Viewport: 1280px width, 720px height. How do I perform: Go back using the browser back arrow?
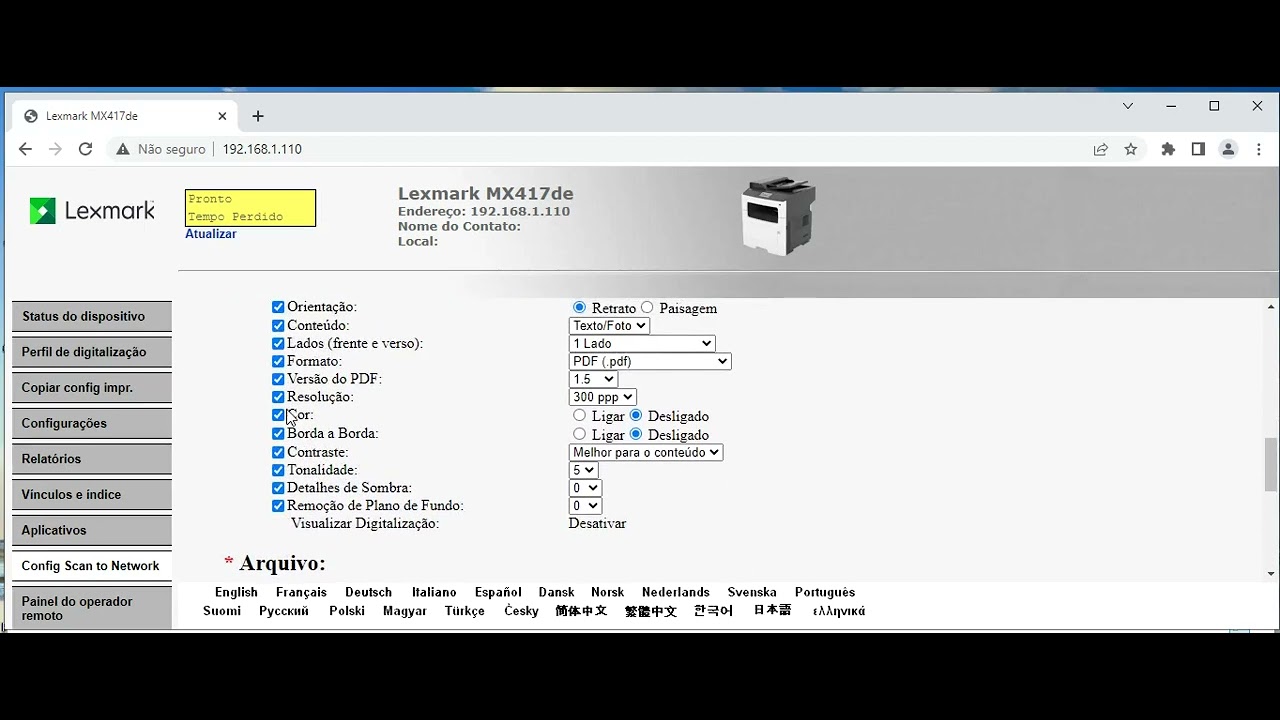pyautogui.click(x=25, y=149)
